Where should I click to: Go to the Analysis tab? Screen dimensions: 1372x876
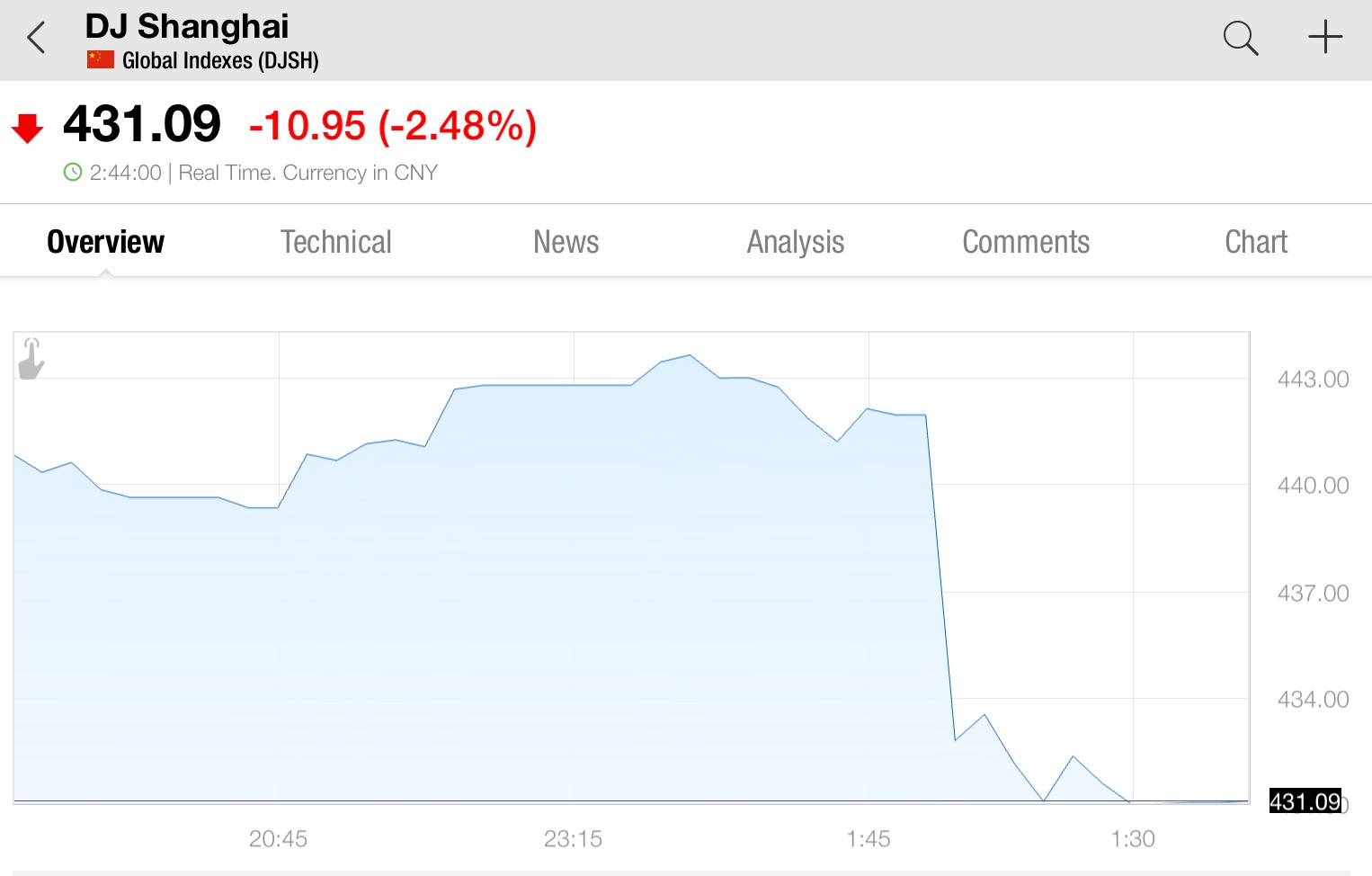[x=796, y=241]
